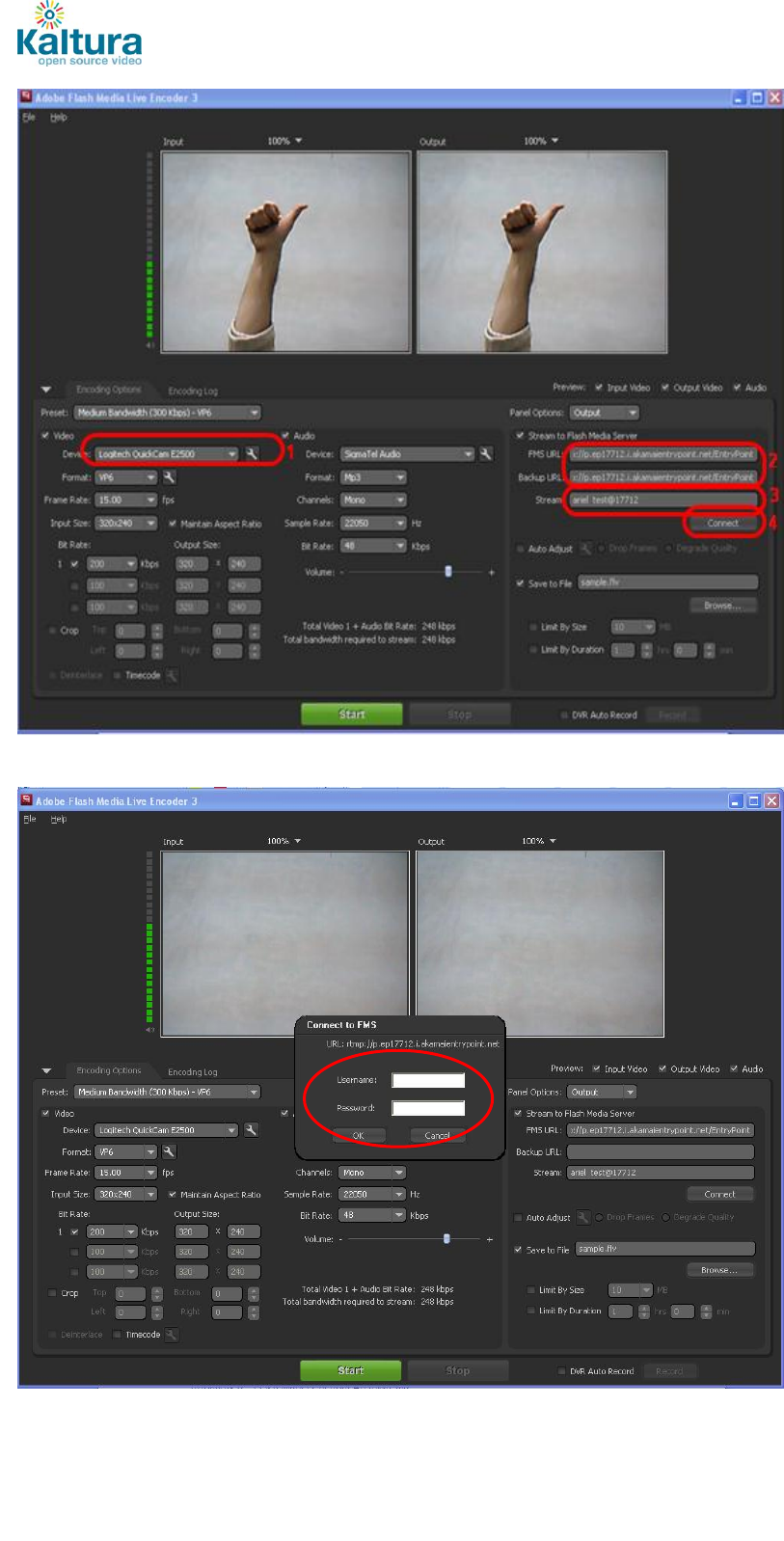Open Frame Rate dropdown in thumbs-up window
Screen dimensions: 784x1541
coord(125,500)
